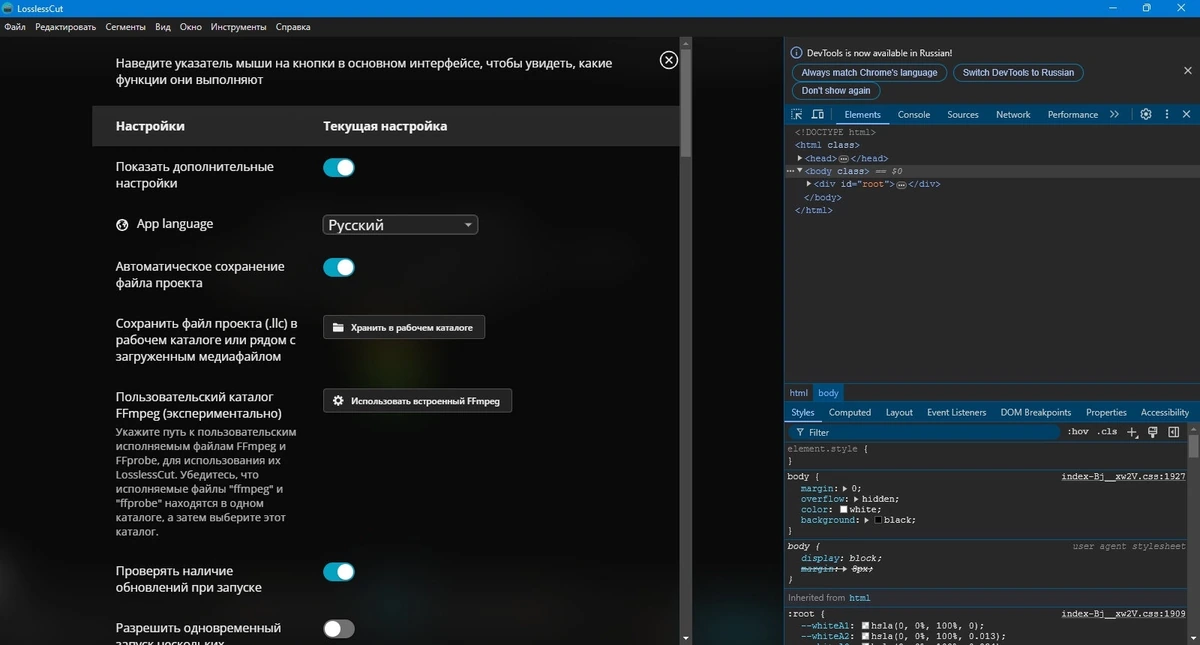1200x645 pixels.
Task: Click the ellipsis badge after div id root
Action: [901, 185]
